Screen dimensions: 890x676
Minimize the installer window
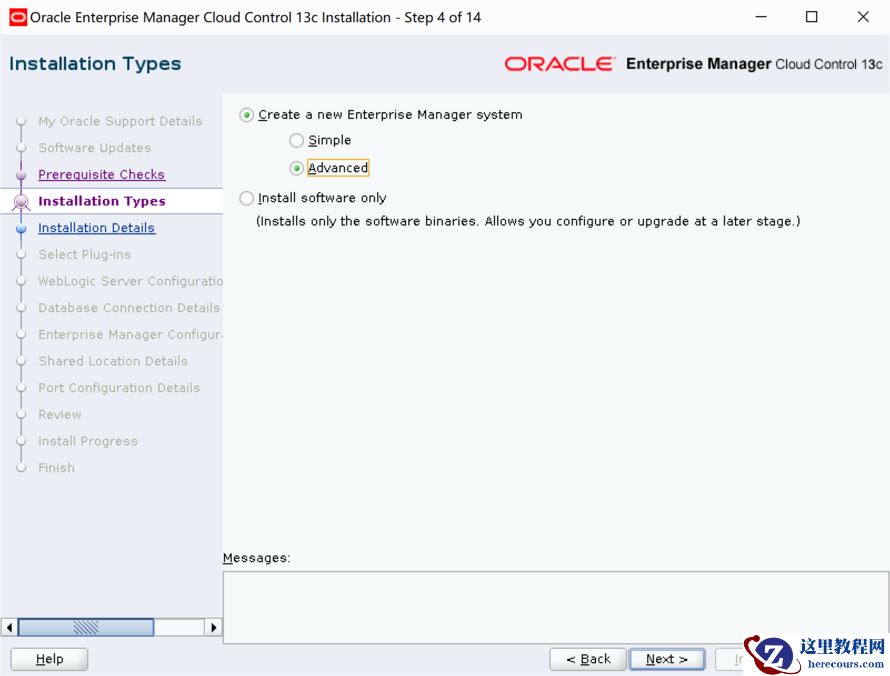[761, 17]
